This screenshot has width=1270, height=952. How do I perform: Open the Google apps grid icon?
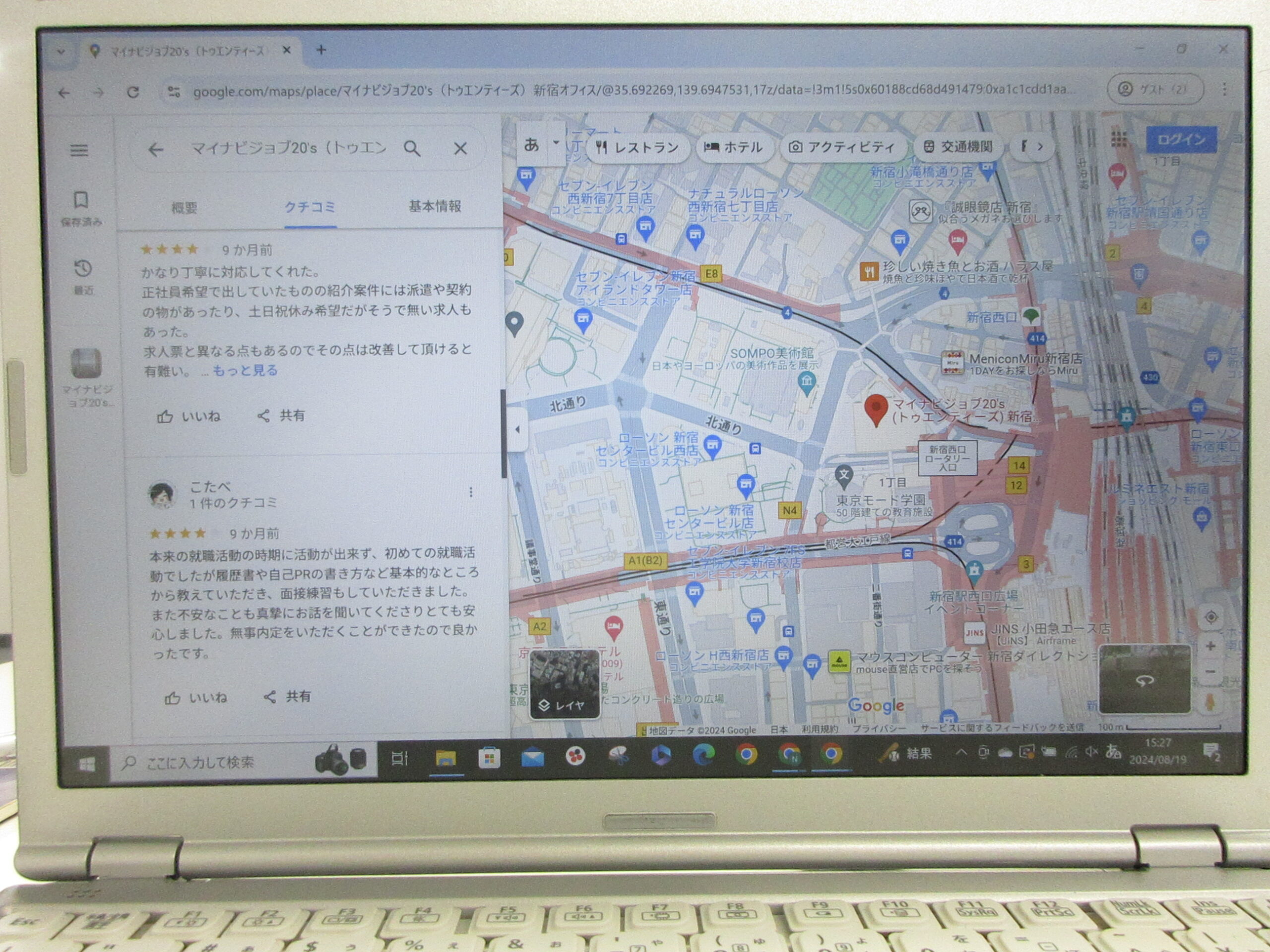coord(1118,138)
